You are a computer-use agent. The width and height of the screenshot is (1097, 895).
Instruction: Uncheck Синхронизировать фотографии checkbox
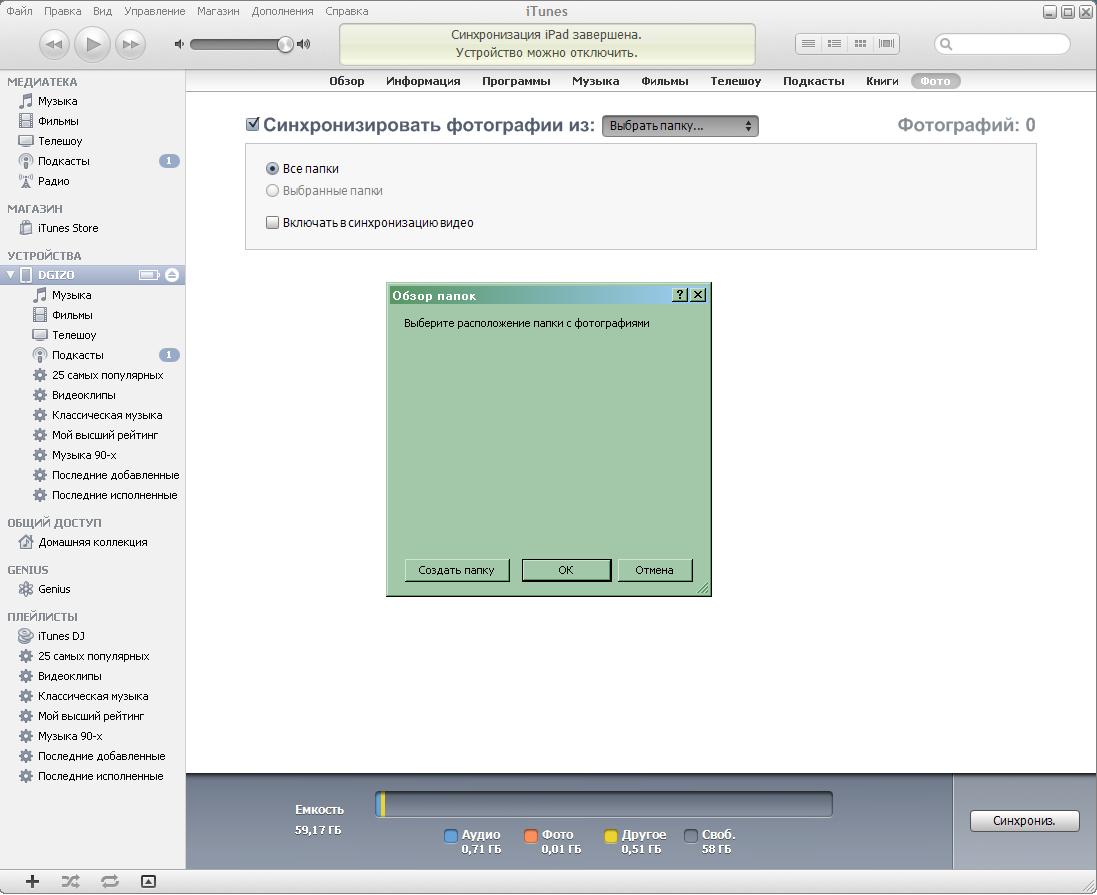[253, 125]
